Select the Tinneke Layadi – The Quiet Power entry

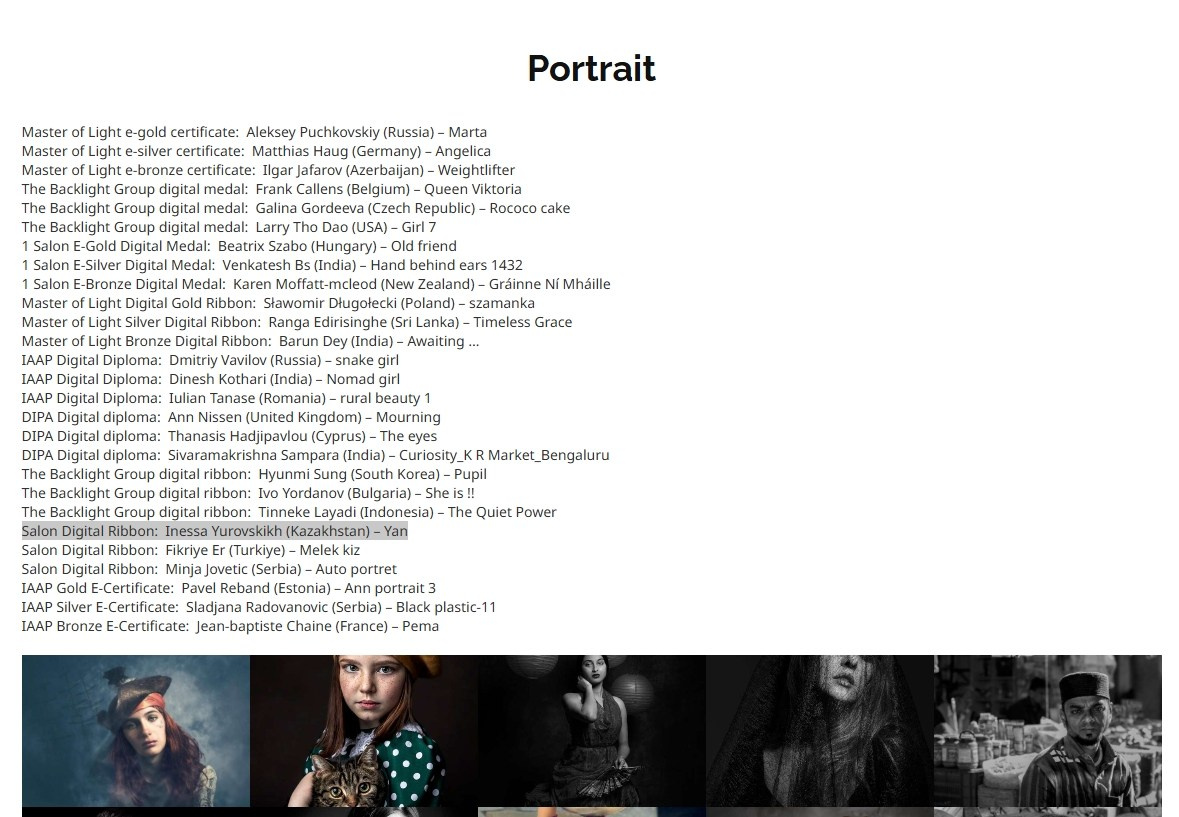point(288,512)
